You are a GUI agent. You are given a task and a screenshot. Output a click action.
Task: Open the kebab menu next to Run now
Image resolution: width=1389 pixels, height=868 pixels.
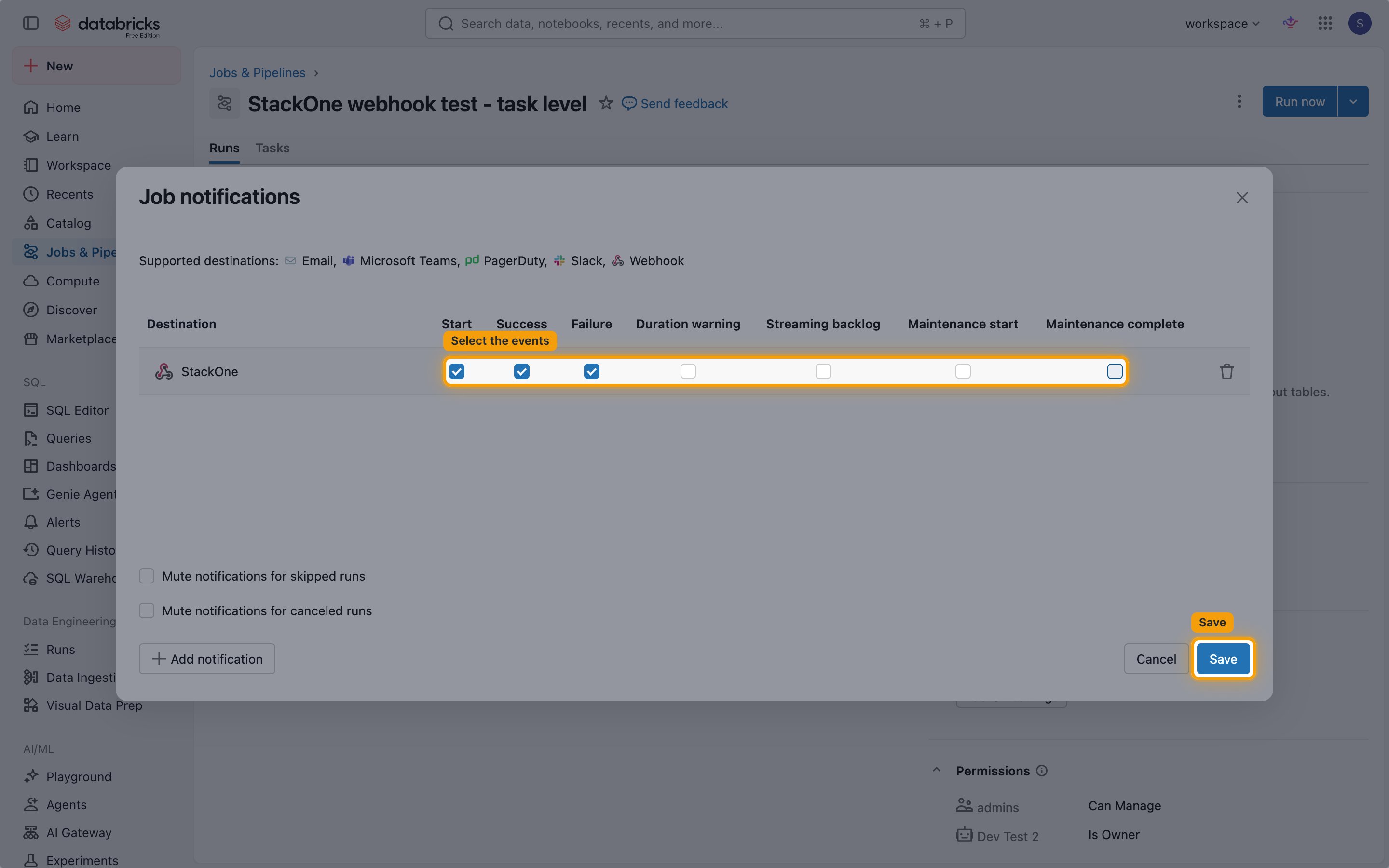point(1239,102)
